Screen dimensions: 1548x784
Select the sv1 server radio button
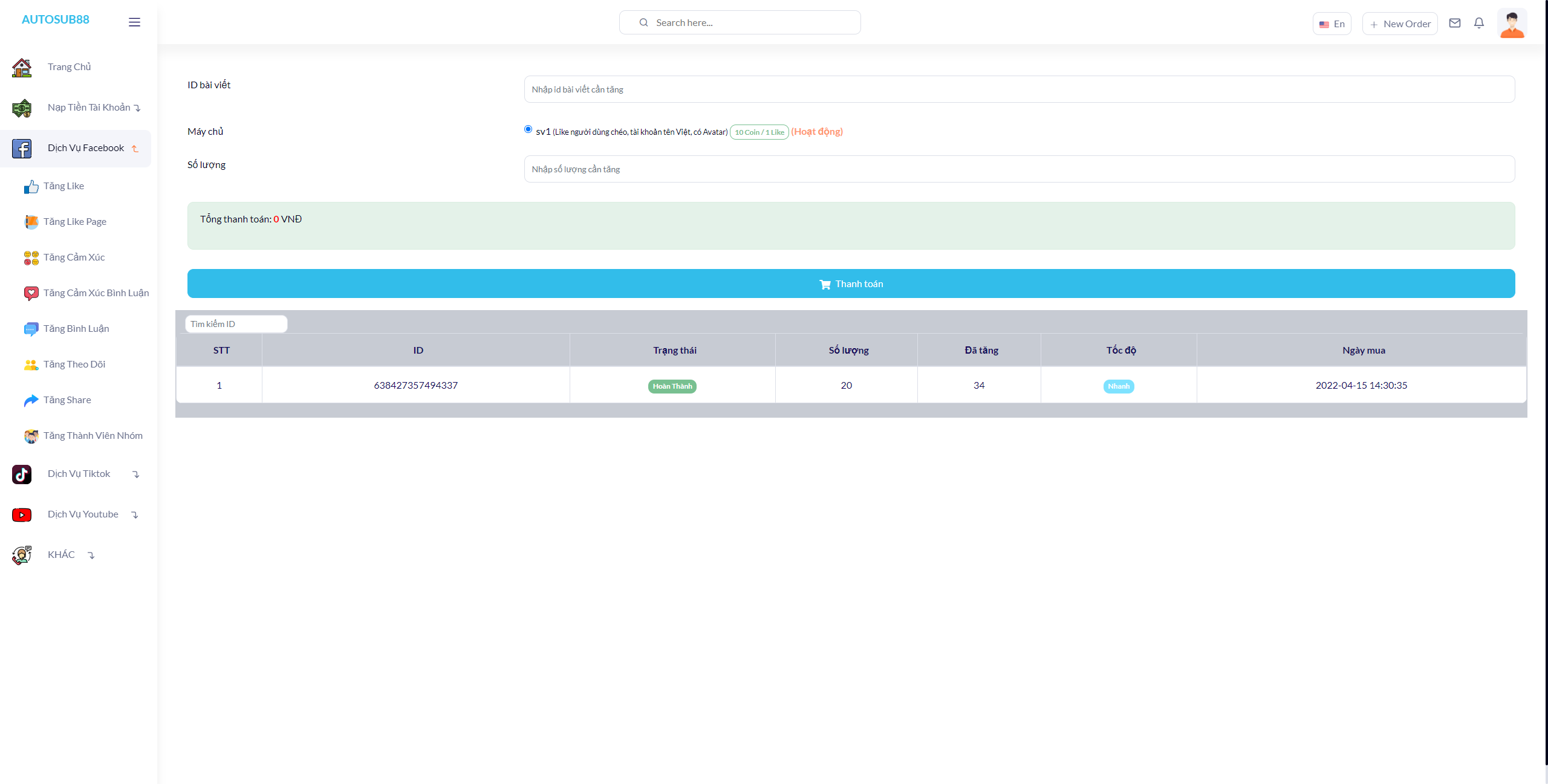pyautogui.click(x=528, y=129)
